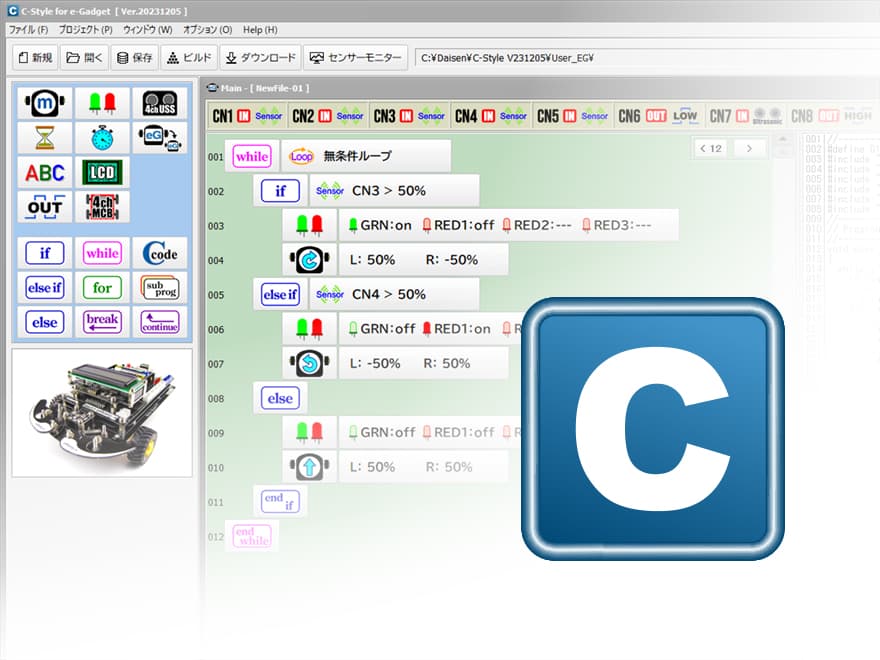Toggle CN4 port IN Sensor setting
Viewport: 880px width, 660px height.
(491, 116)
